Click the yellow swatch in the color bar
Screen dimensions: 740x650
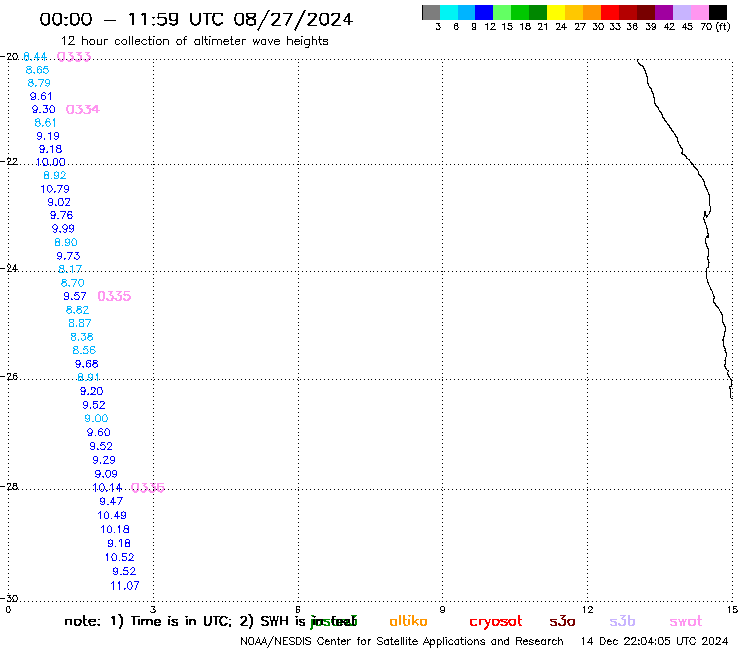click(x=556, y=12)
